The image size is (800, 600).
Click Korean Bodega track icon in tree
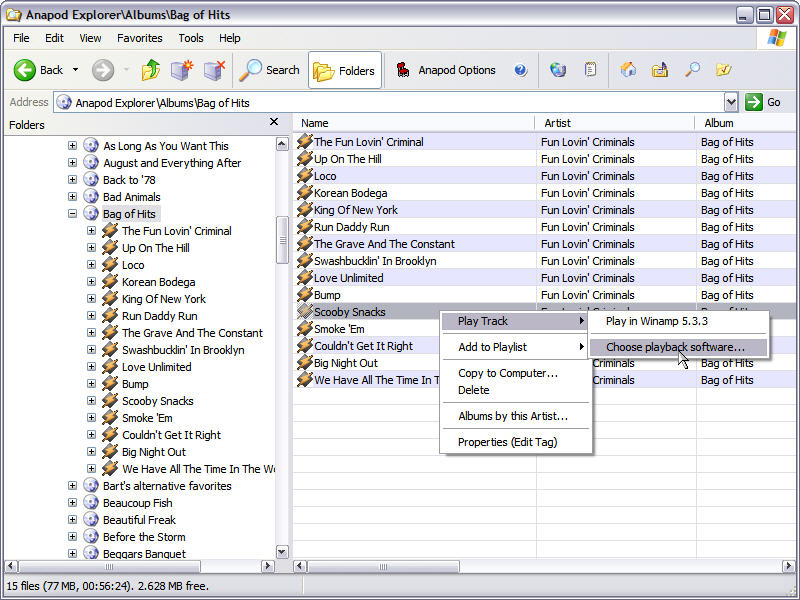pos(110,282)
